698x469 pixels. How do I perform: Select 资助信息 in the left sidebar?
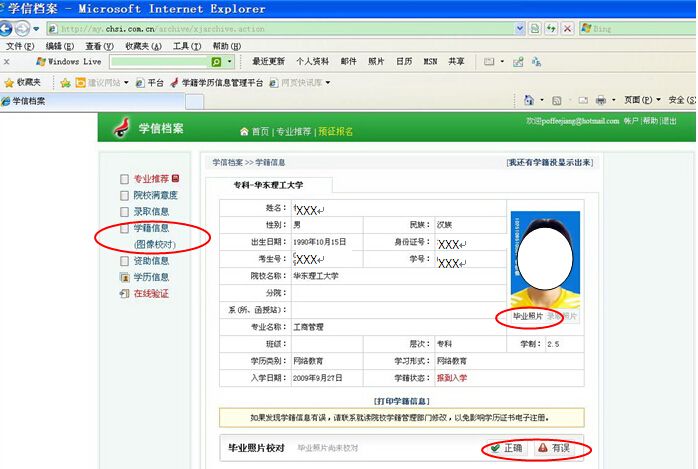pos(151,261)
